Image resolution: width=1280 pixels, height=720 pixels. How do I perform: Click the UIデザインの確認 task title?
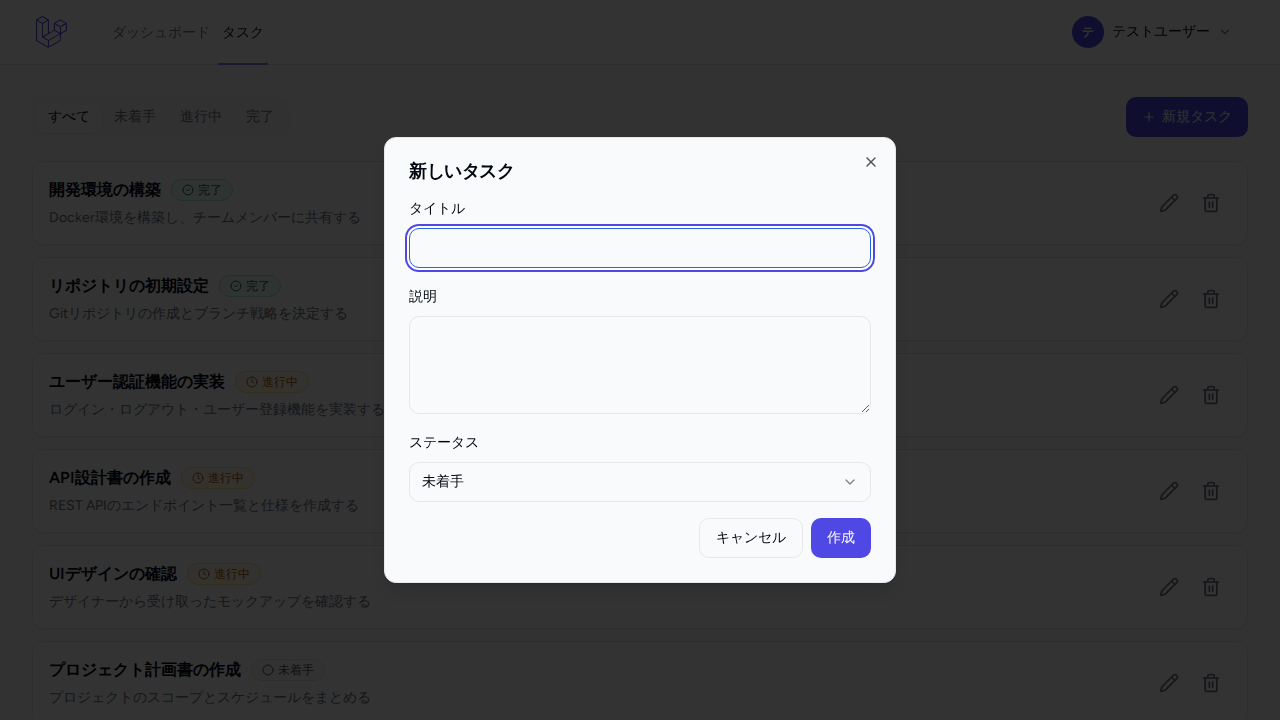pyautogui.click(x=113, y=574)
